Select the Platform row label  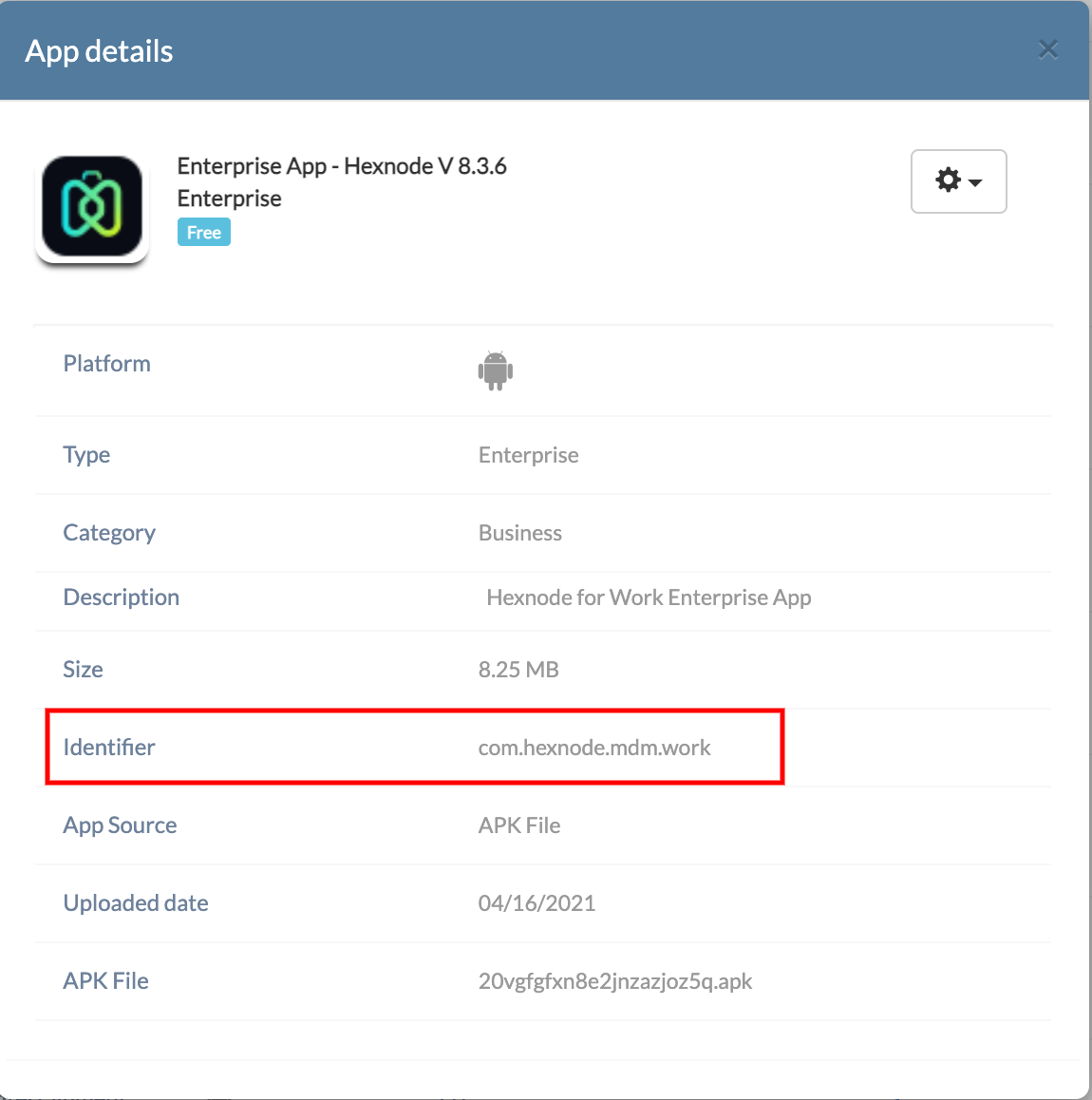tap(106, 364)
